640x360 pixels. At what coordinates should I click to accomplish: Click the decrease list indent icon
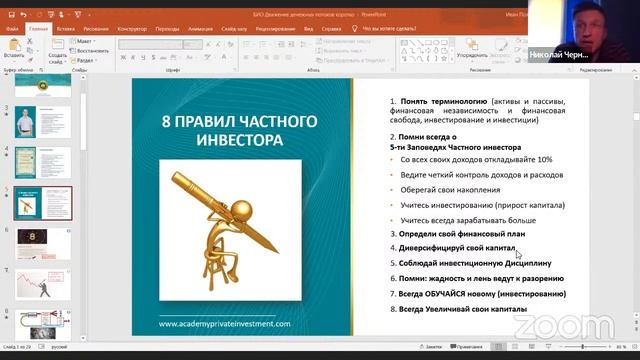tap(281, 44)
